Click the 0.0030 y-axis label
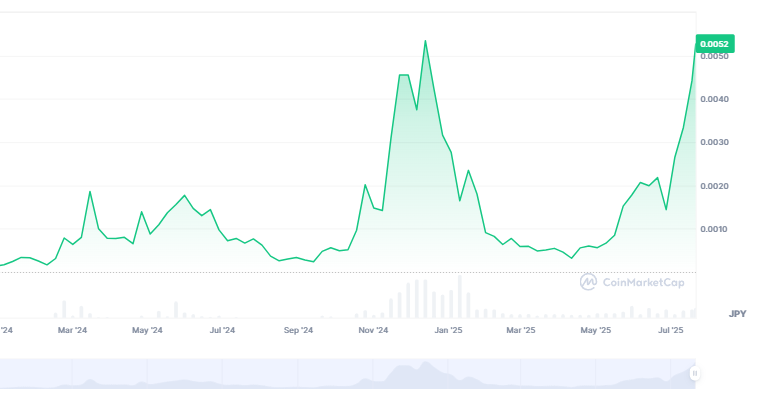 click(x=714, y=142)
